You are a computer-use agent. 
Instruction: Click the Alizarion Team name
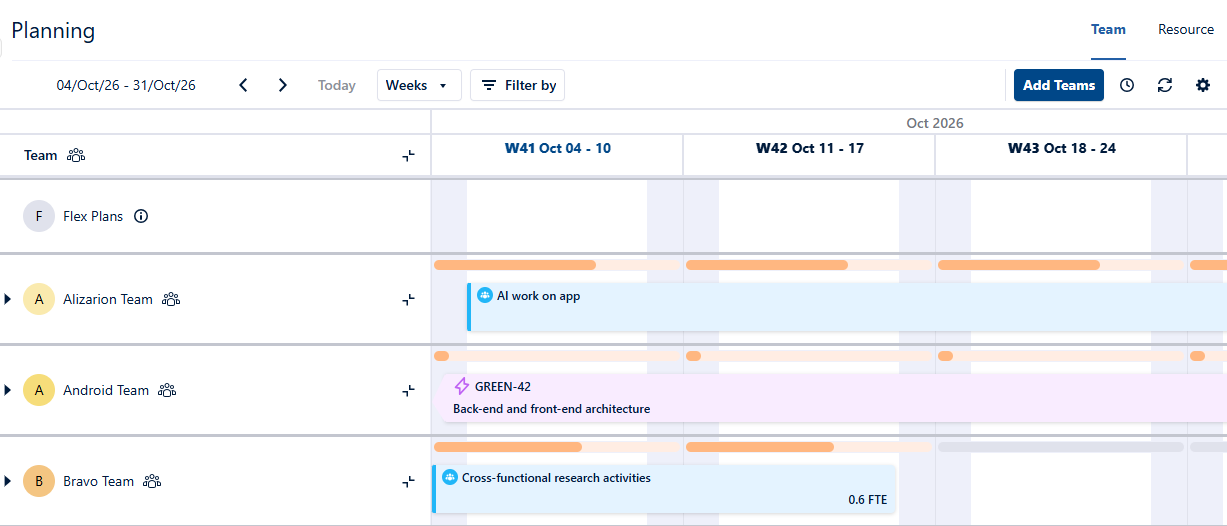(108, 299)
